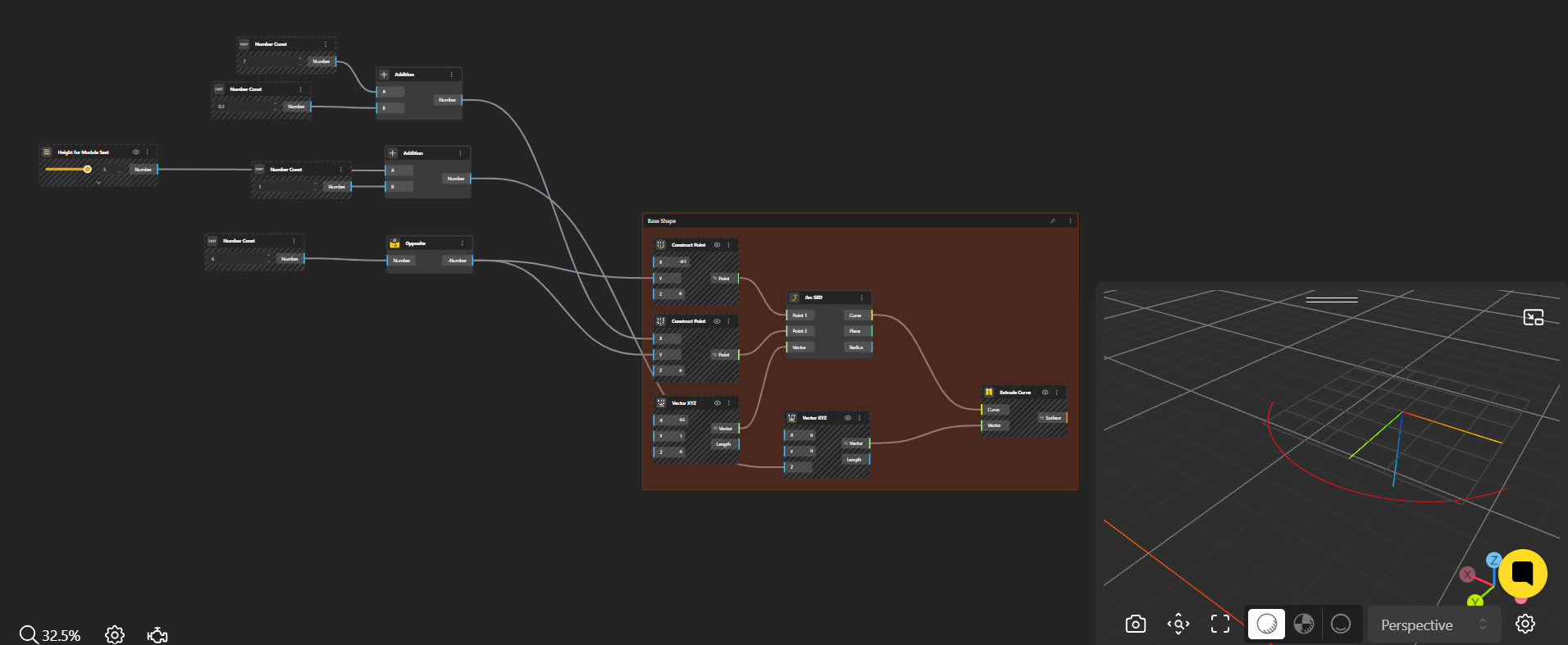Enter fullscreen mode for the 3D viewport
Image resolution: width=1568 pixels, height=645 pixels.
1220,625
